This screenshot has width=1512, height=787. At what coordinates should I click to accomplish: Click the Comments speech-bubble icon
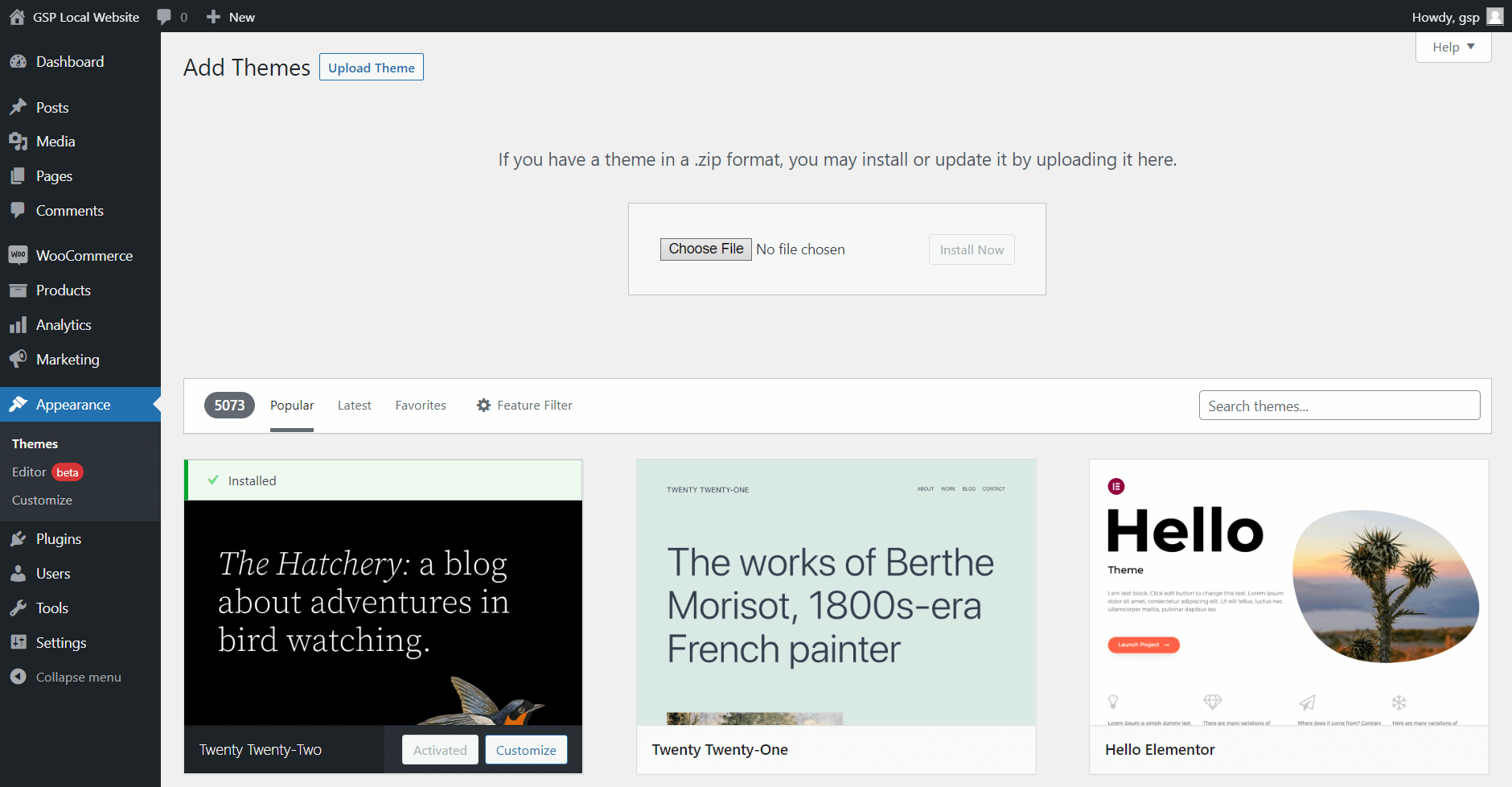click(x=19, y=210)
